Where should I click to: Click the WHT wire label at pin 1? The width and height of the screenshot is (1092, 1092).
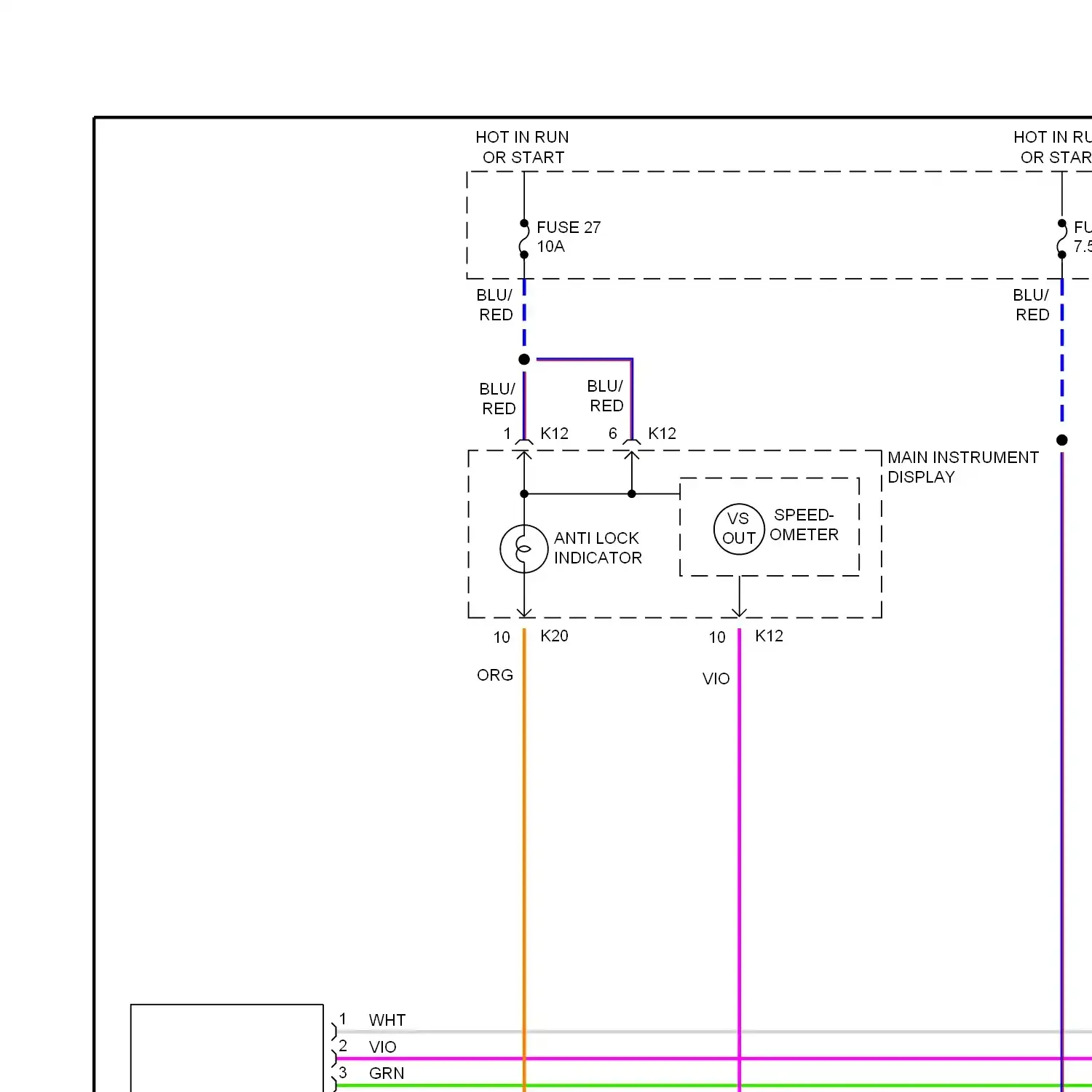point(387,1020)
